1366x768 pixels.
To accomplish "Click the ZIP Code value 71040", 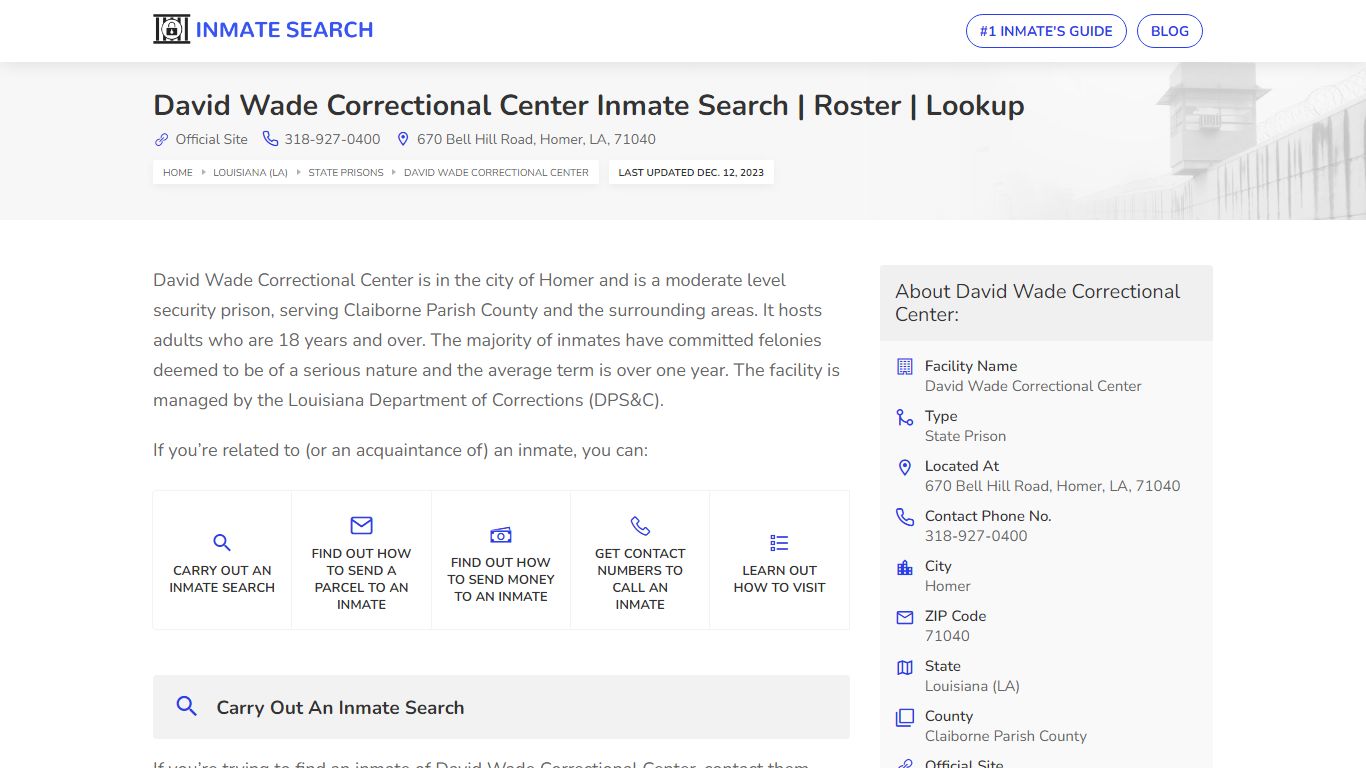I will (947, 636).
